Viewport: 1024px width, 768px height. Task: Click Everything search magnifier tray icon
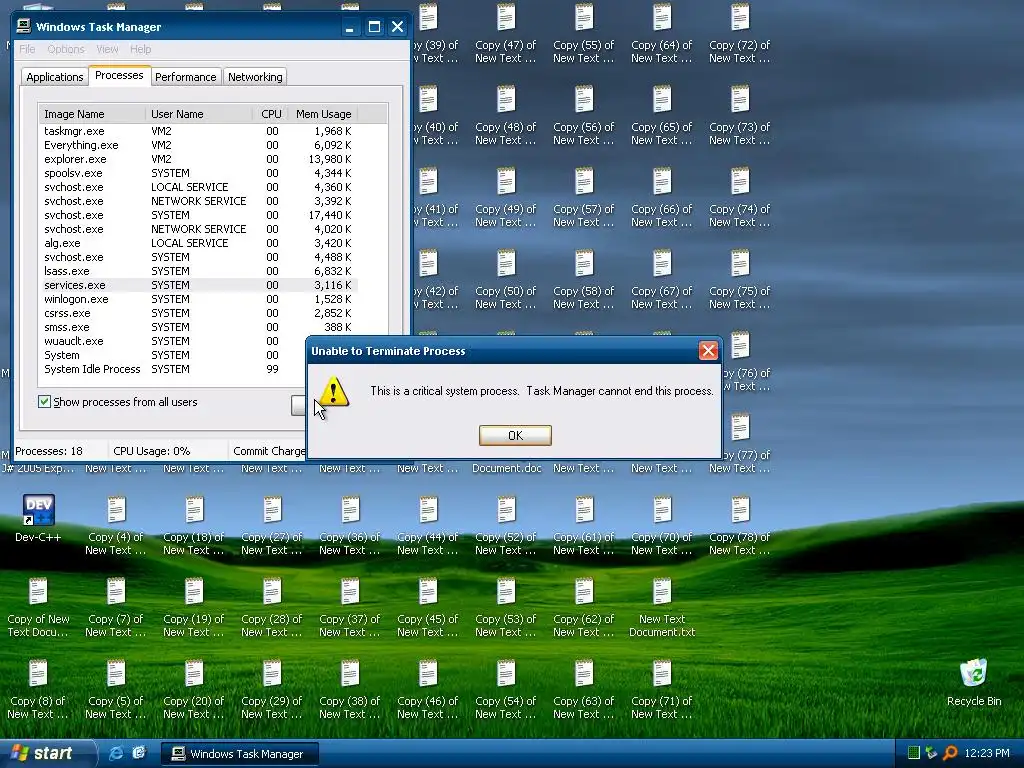click(x=950, y=753)
